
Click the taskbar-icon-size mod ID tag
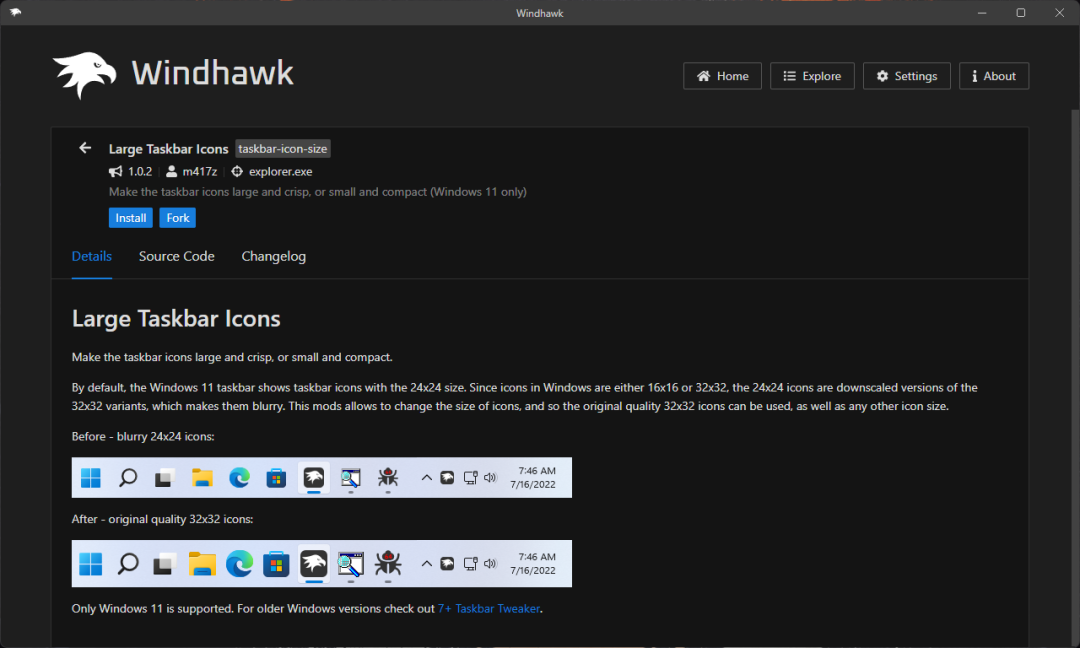tap(283, 149)
